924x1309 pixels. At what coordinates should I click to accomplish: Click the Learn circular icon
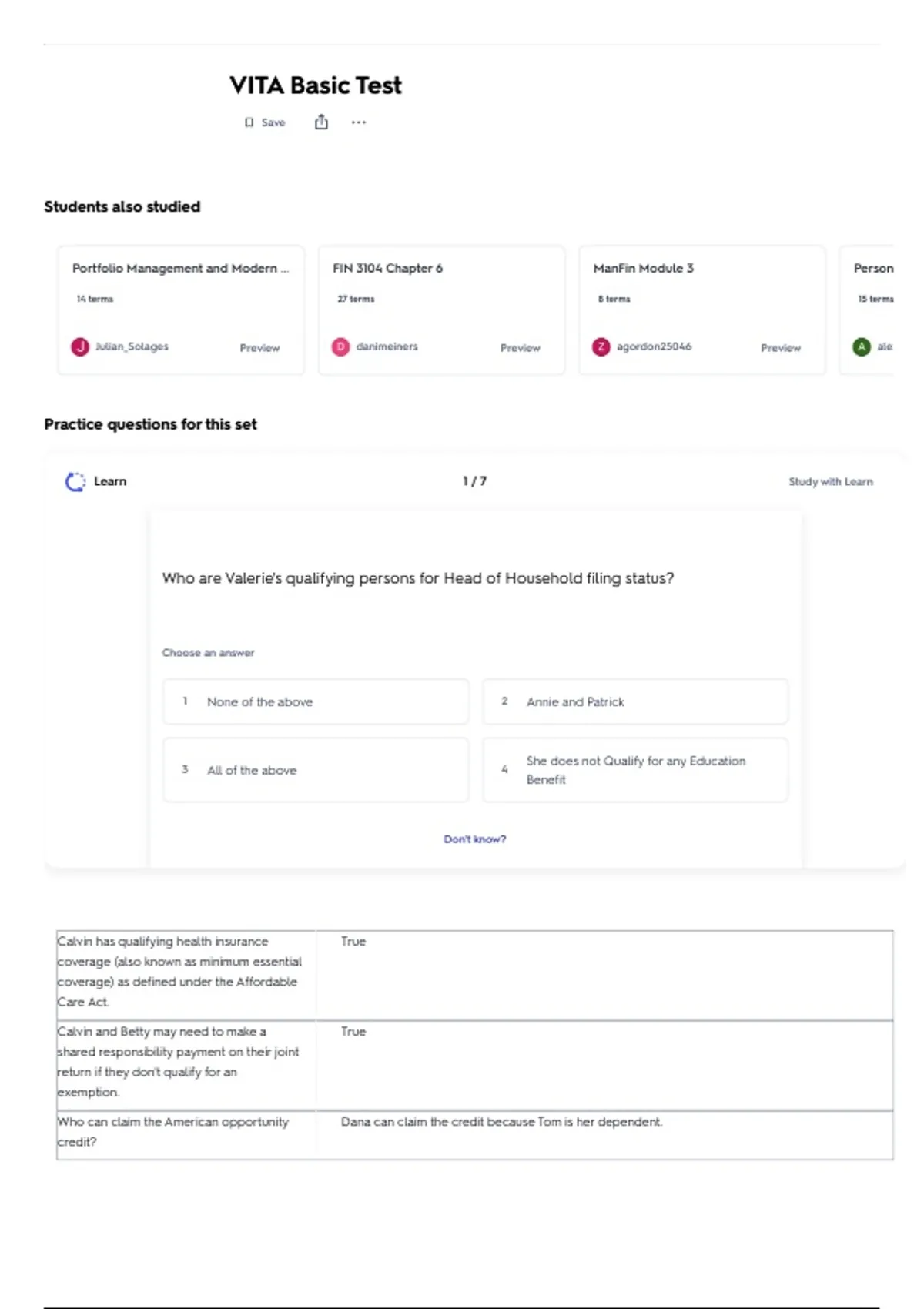click(75, 482)
